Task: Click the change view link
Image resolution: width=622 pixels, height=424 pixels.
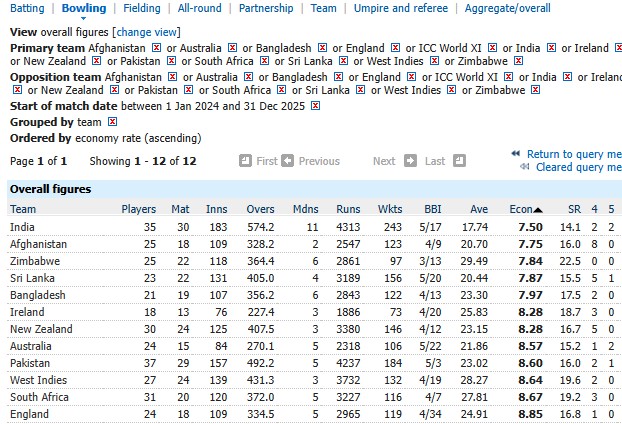Action: tap(146, 32)
